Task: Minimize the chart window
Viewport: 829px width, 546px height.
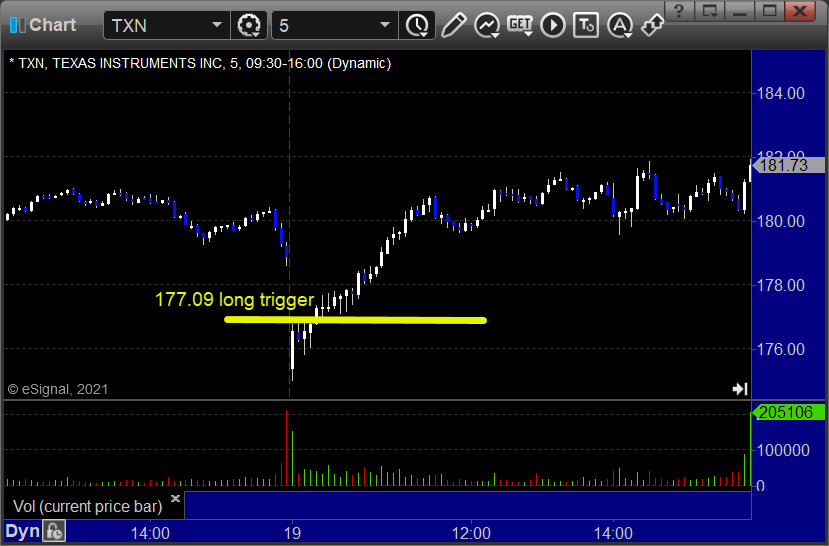Action: pos(740,11)
